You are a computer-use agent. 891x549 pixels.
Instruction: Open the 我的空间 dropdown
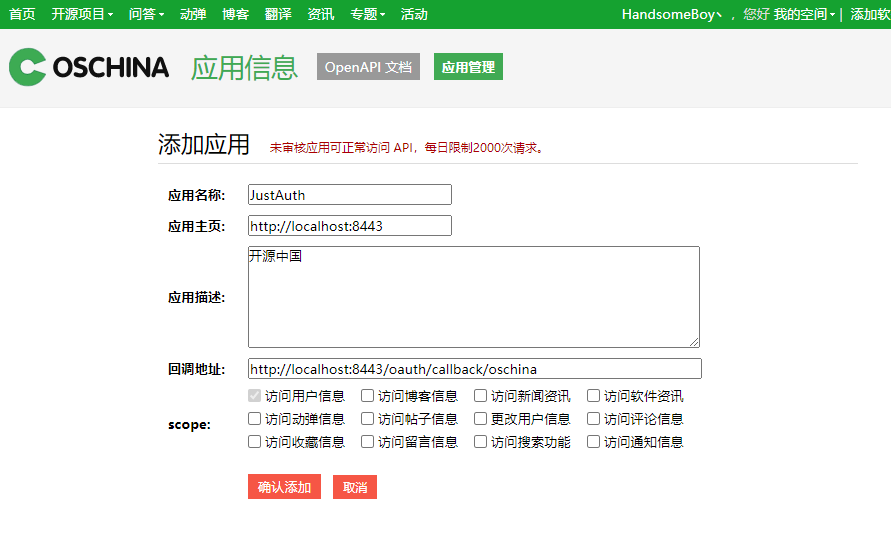pos(804,14)
